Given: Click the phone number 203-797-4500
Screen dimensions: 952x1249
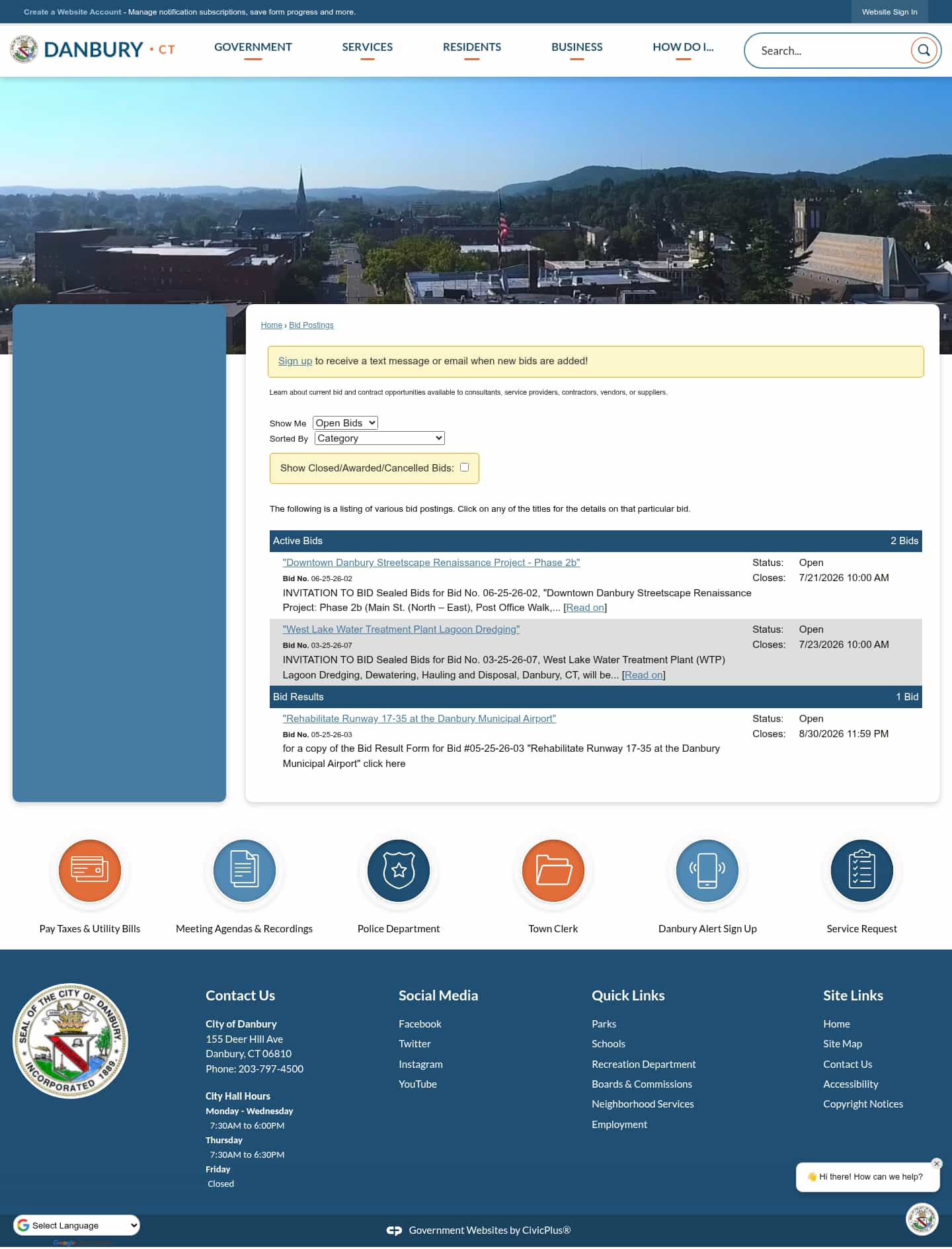Looking at the screenshot, I should click(271, 1068).
